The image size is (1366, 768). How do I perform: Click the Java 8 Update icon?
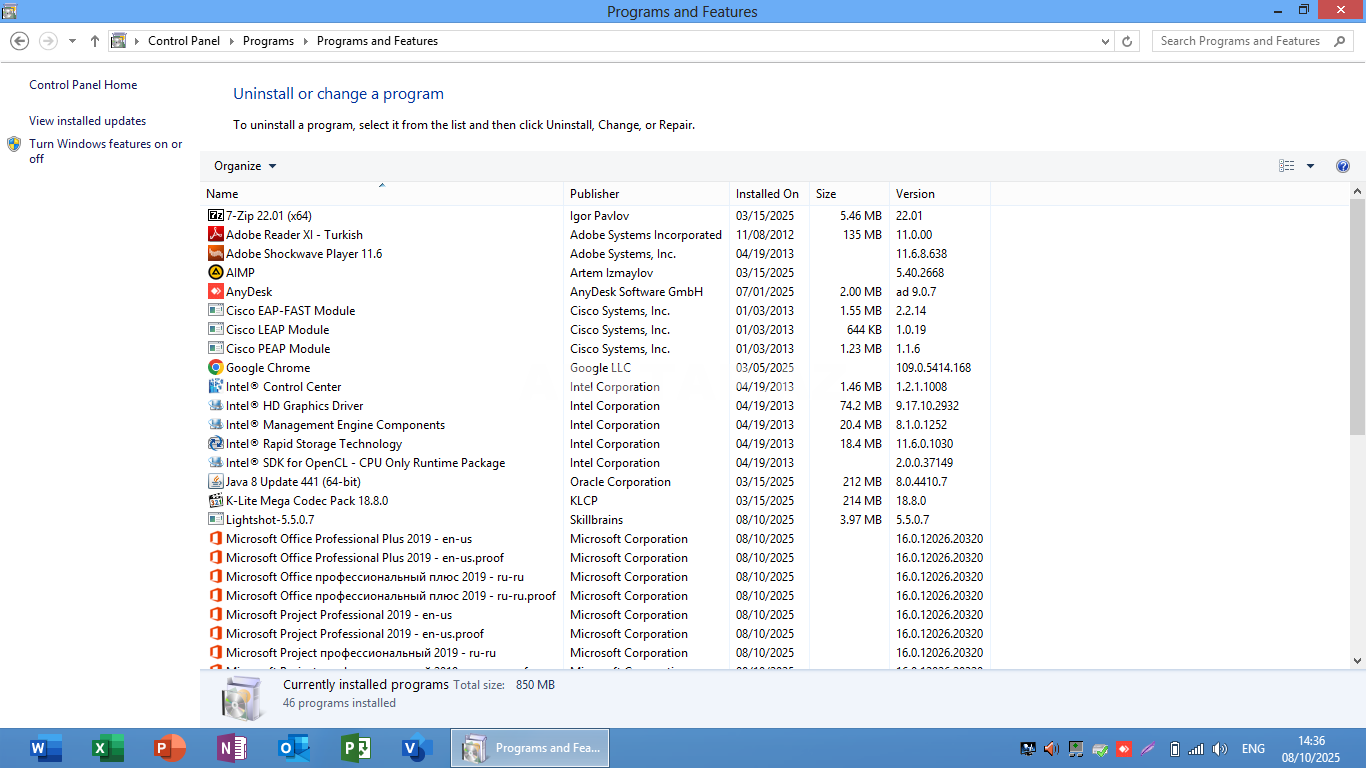[215, 481]
